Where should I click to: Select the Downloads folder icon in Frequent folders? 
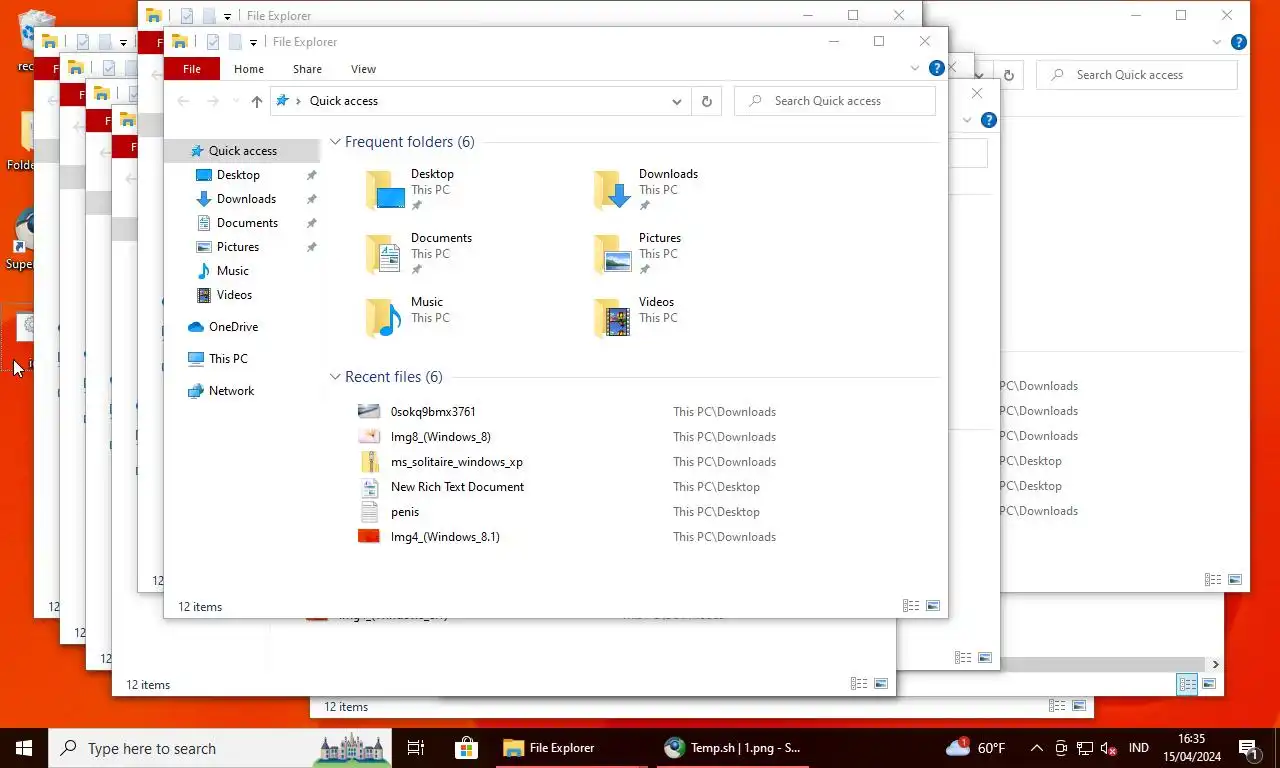click(613, 190)
